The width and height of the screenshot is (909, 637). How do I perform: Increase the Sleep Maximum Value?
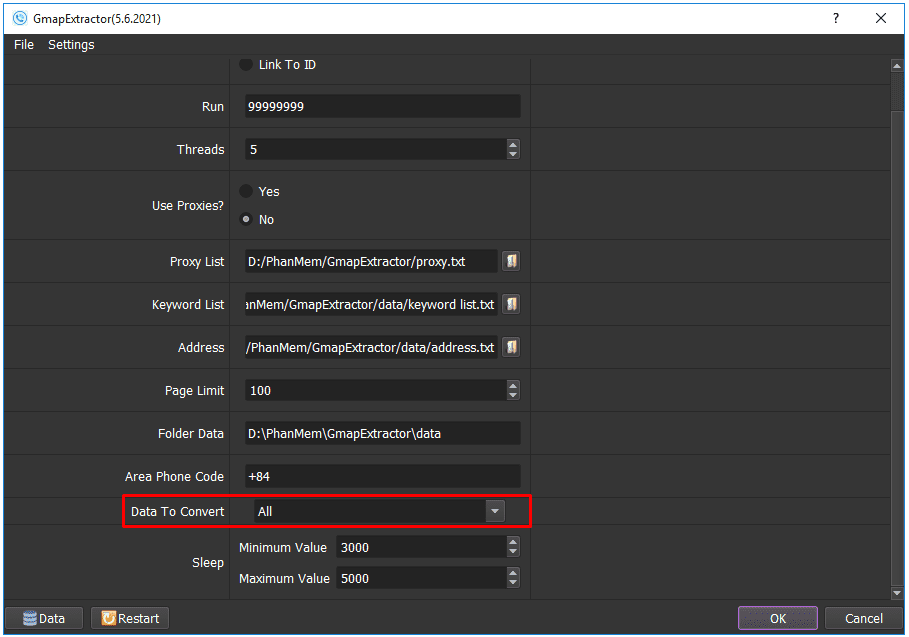512,573
